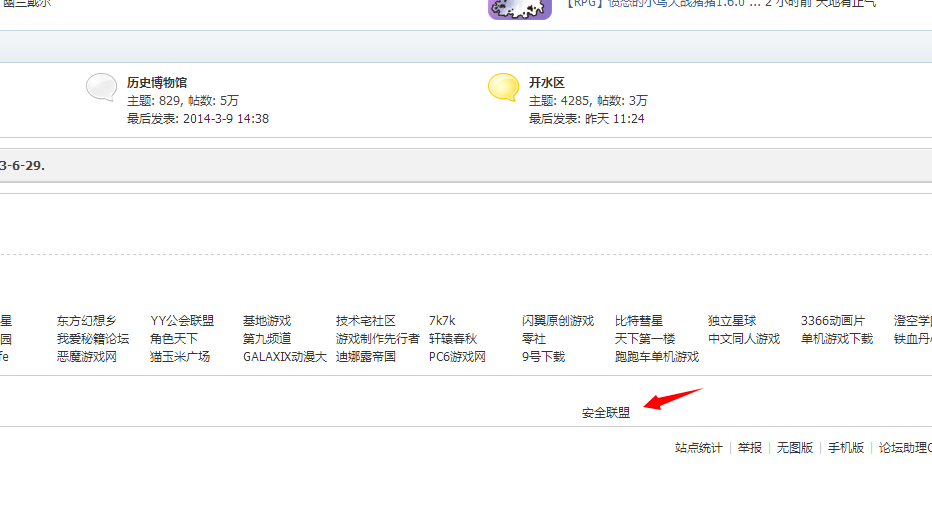
Task: Visit 游戏制作先行者 link
Action: click(x=377, y=339)
